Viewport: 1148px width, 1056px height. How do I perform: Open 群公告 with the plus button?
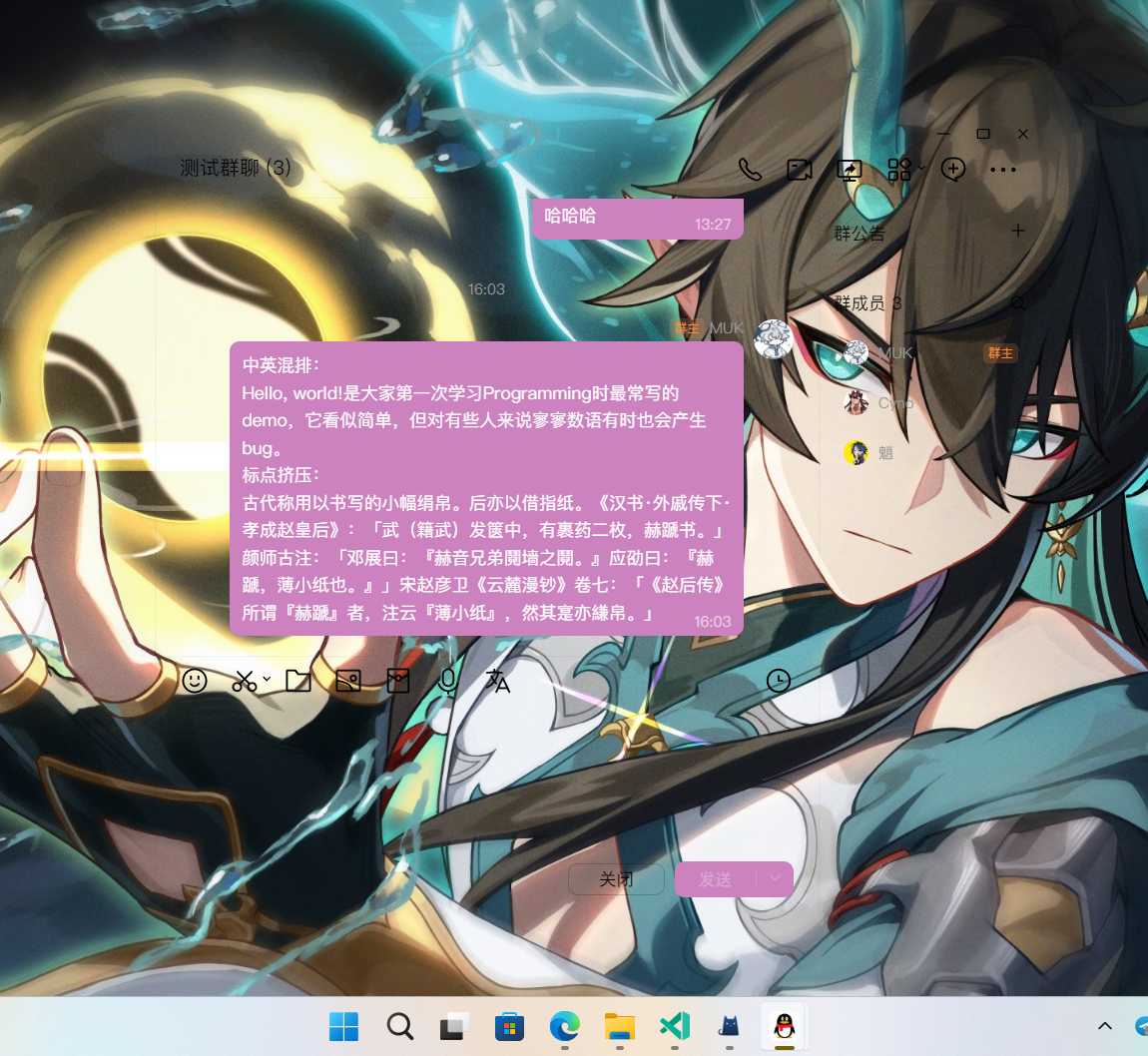(1017, 231)
